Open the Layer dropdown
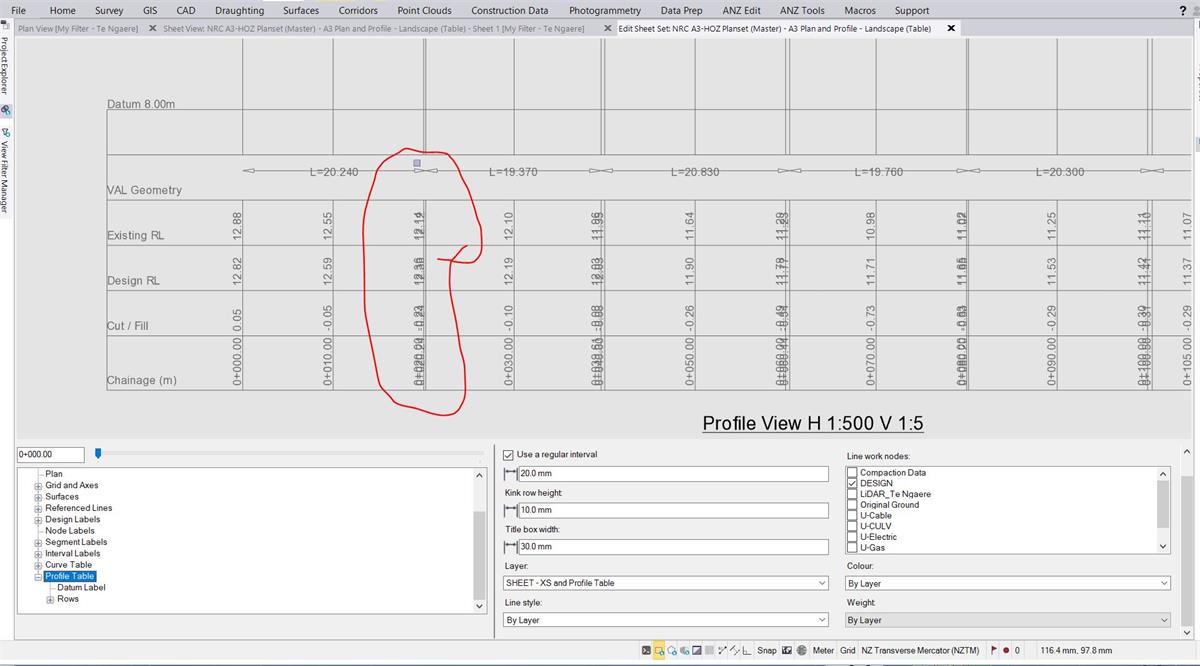Image resolution: width=1200 pixels, height=666 pixels. click(x=666, y=583)
